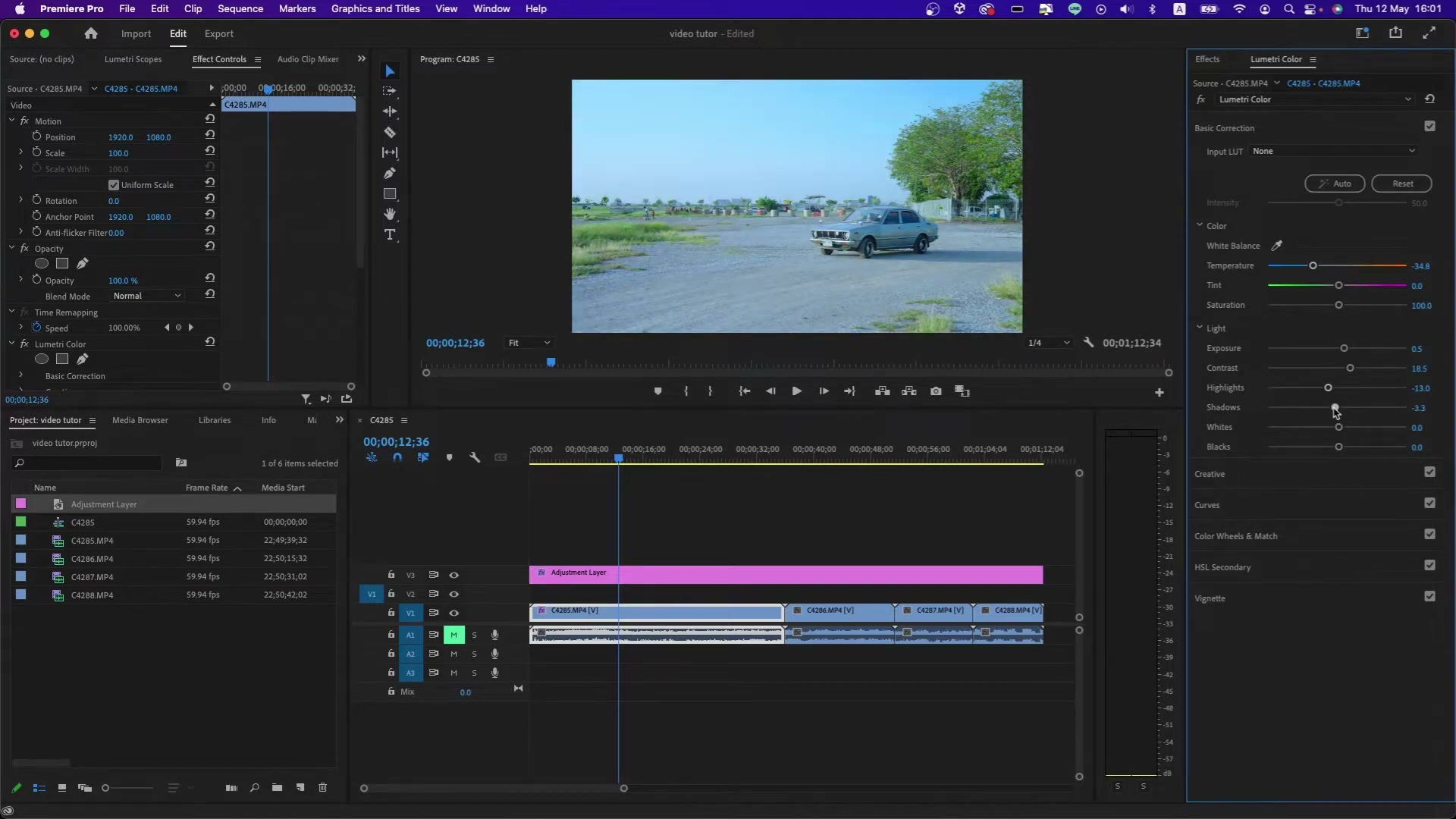Toggle Color Wheels & Match checkbox
The width and height of the screenshot is (1456, 819).
pyautogui.click(x=1429, y=534)
